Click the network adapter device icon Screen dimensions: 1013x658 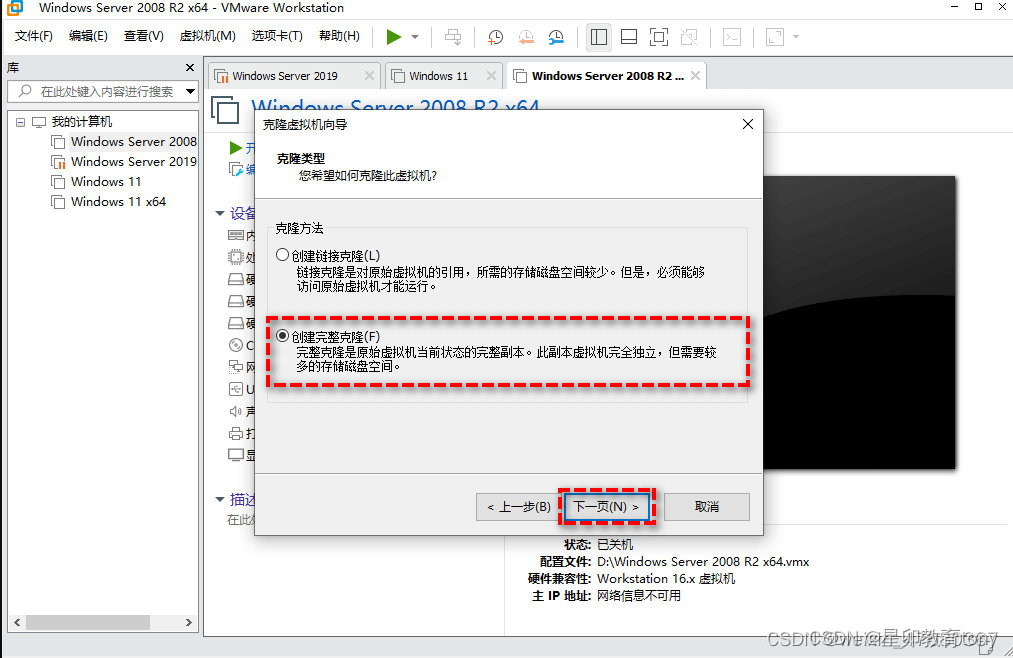click(236, 367)
